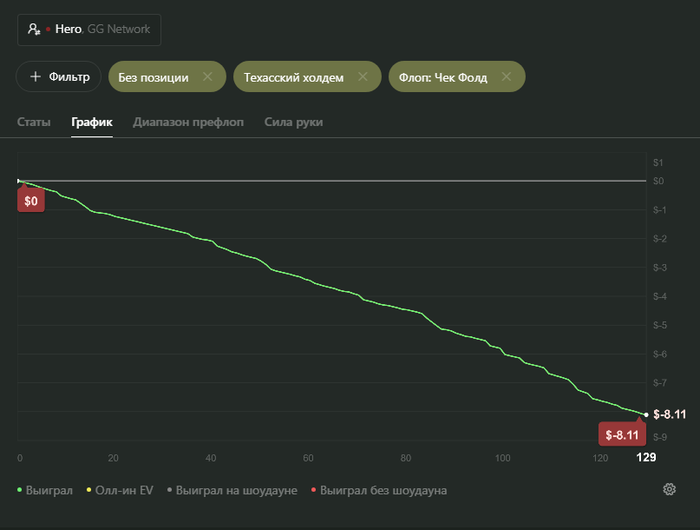Remove the Без позиции filter chip
This screenshot has width=700, height=530.
[x=207, y=77]
